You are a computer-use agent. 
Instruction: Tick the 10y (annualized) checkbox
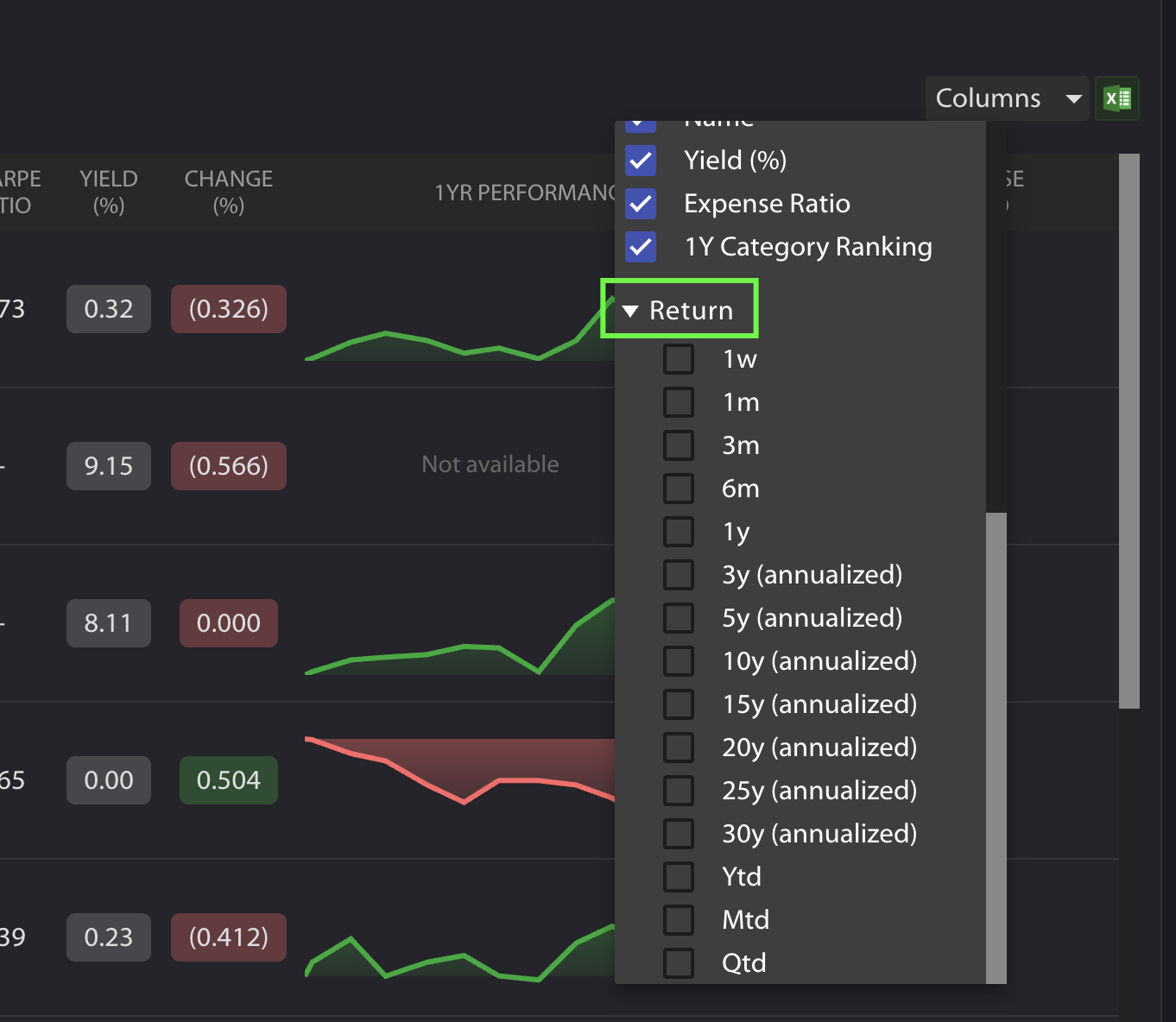click(x=679, y=661)
